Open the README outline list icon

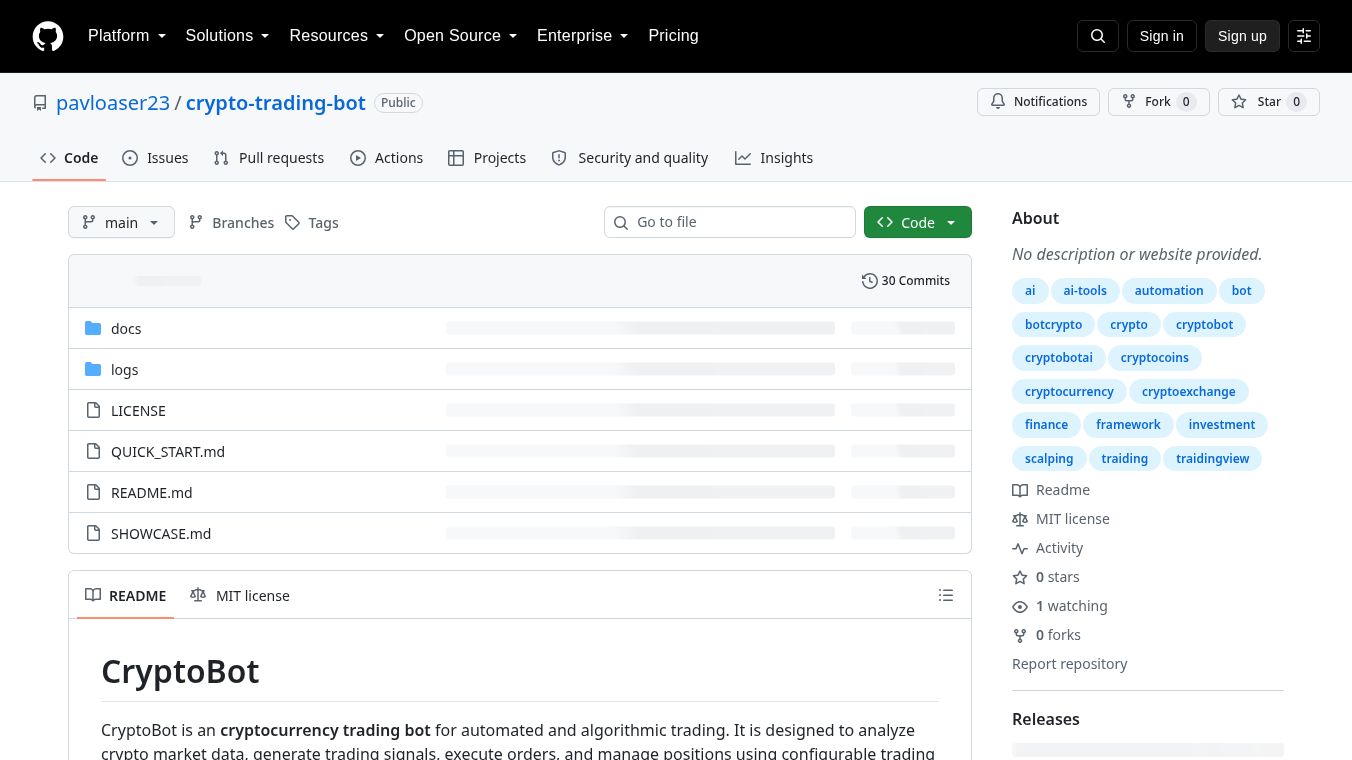pos(946,595)
